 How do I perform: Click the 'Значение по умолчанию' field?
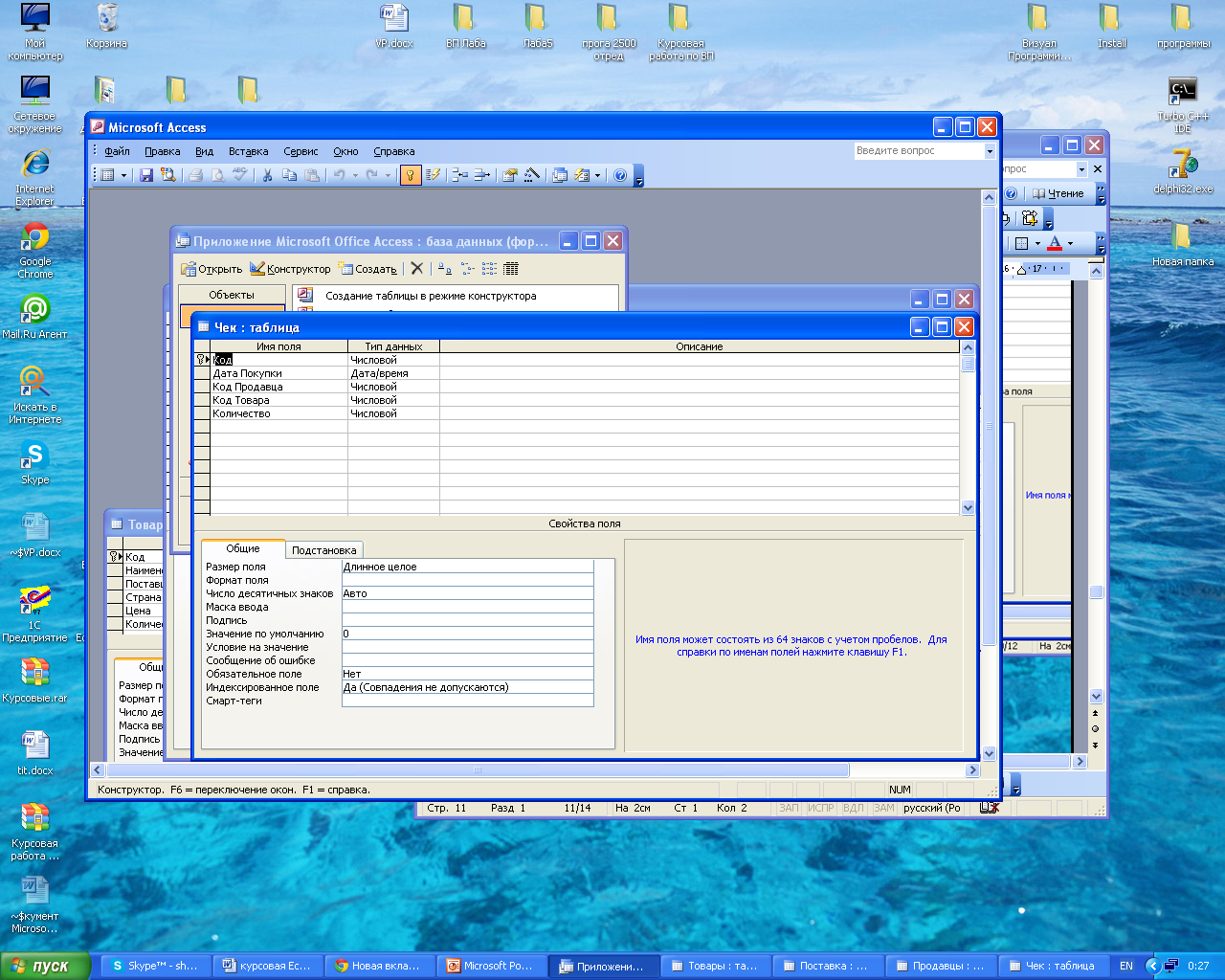click(467, 634)
